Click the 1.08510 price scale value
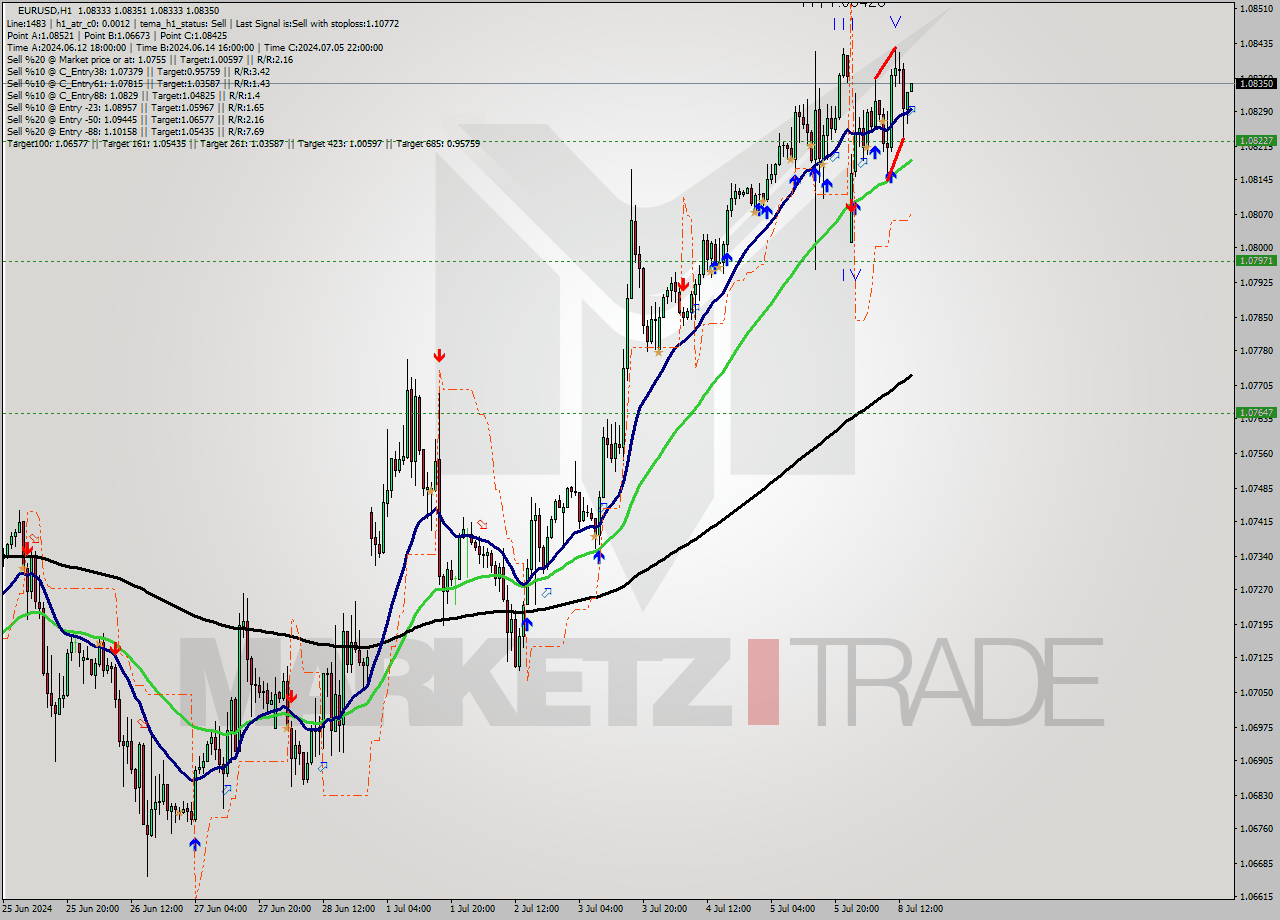 (x=1255, y=9)
